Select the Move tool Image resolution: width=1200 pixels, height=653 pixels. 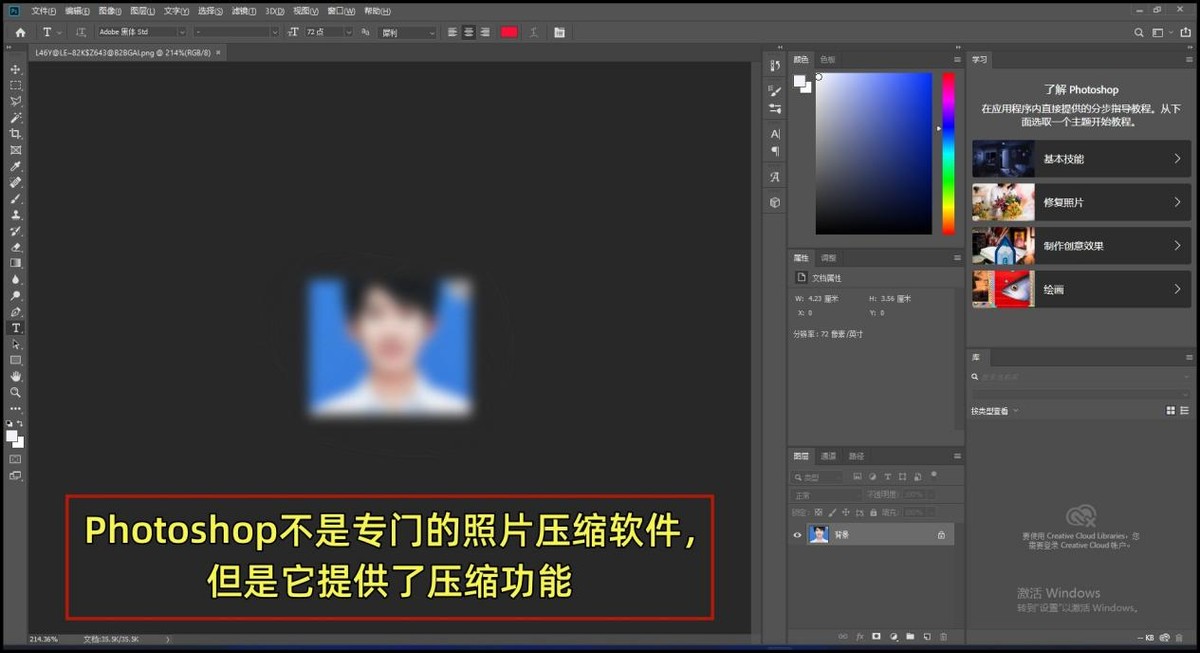coord(15,70)
